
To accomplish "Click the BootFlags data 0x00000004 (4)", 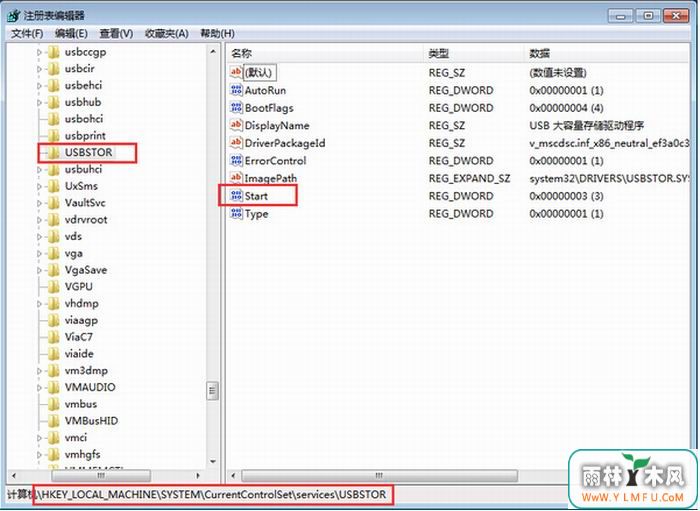I will (566, 108).
